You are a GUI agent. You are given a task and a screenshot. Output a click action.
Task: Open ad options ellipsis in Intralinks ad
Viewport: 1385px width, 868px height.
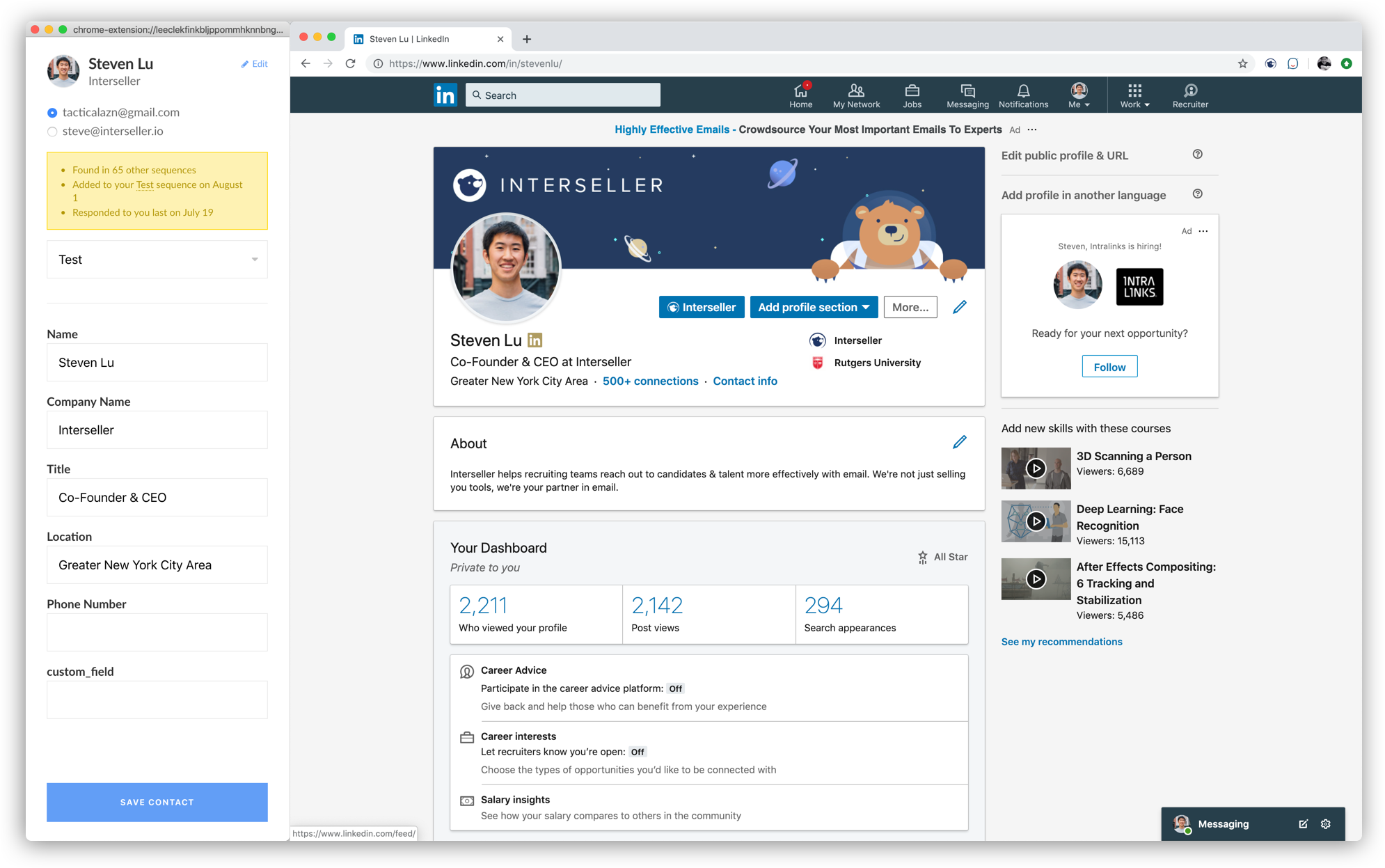point(1203,231)
